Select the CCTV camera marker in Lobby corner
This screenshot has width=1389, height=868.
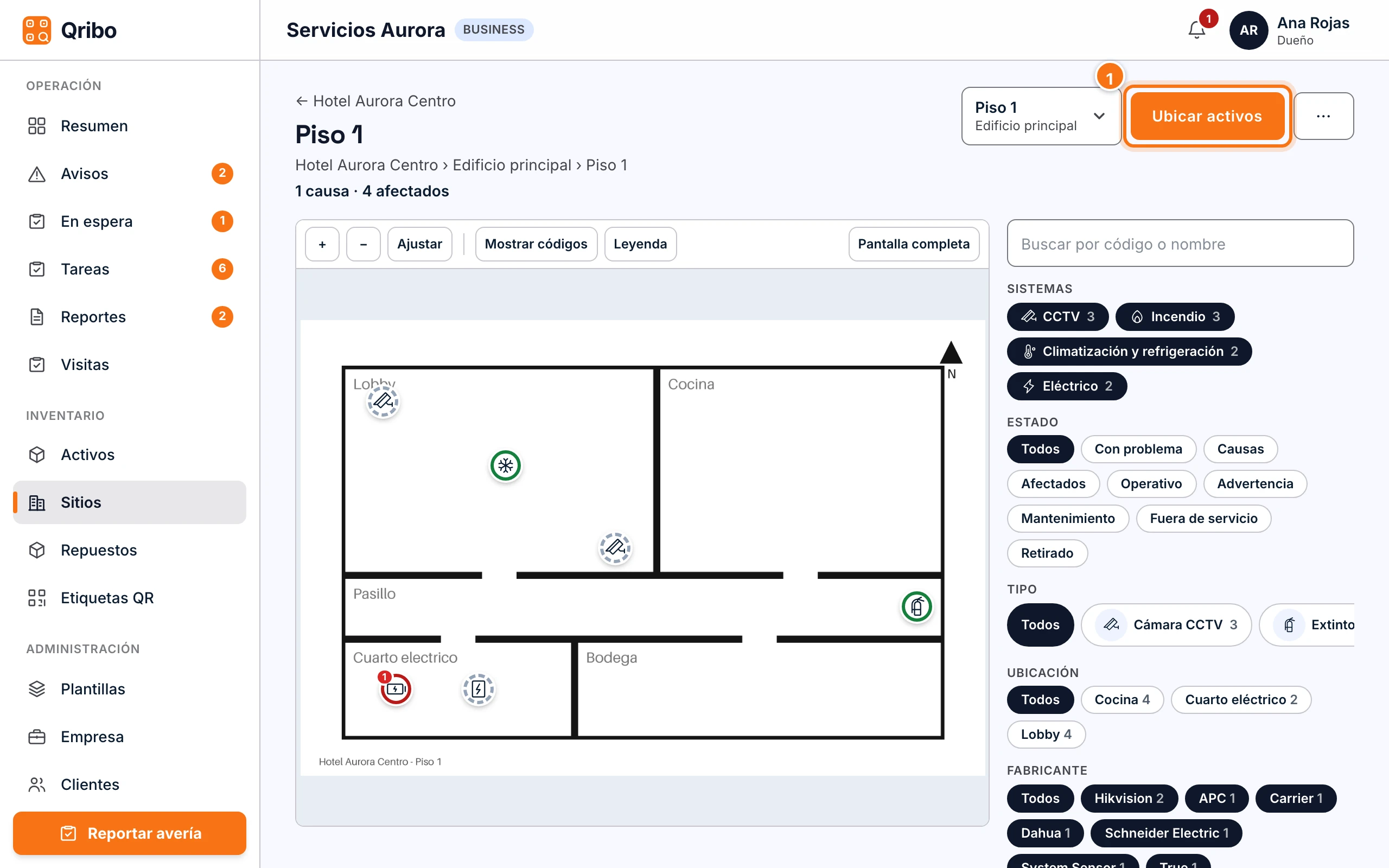(383, 401)
